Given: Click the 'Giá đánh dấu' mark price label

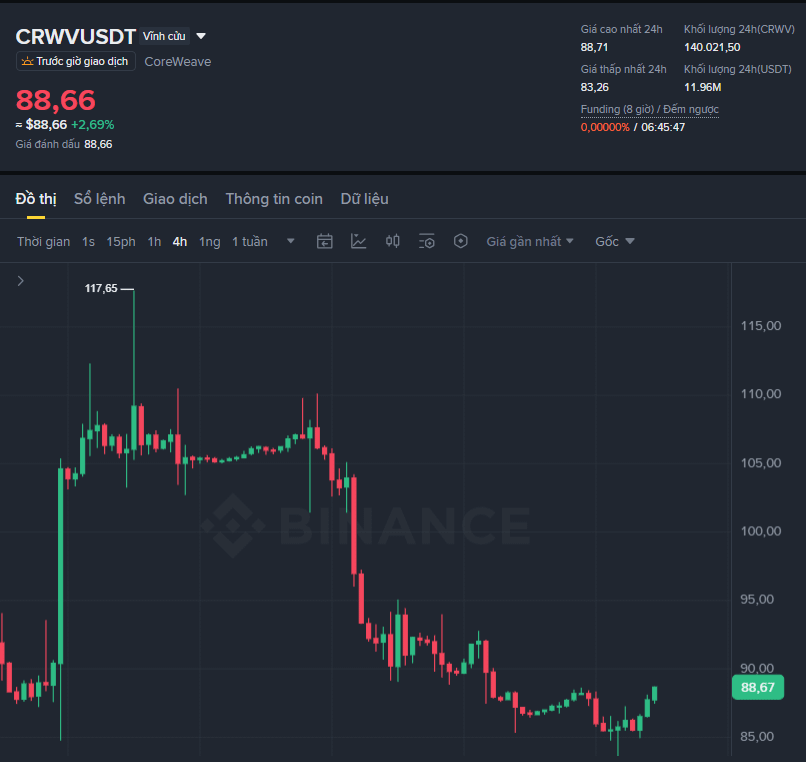Looking at the screenshot, I should click(47, 144).
